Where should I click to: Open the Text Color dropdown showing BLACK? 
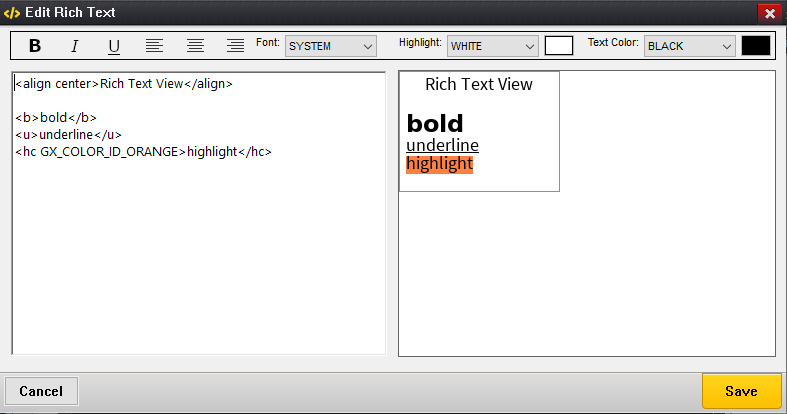pyautogui.click(x=690, y=46)
